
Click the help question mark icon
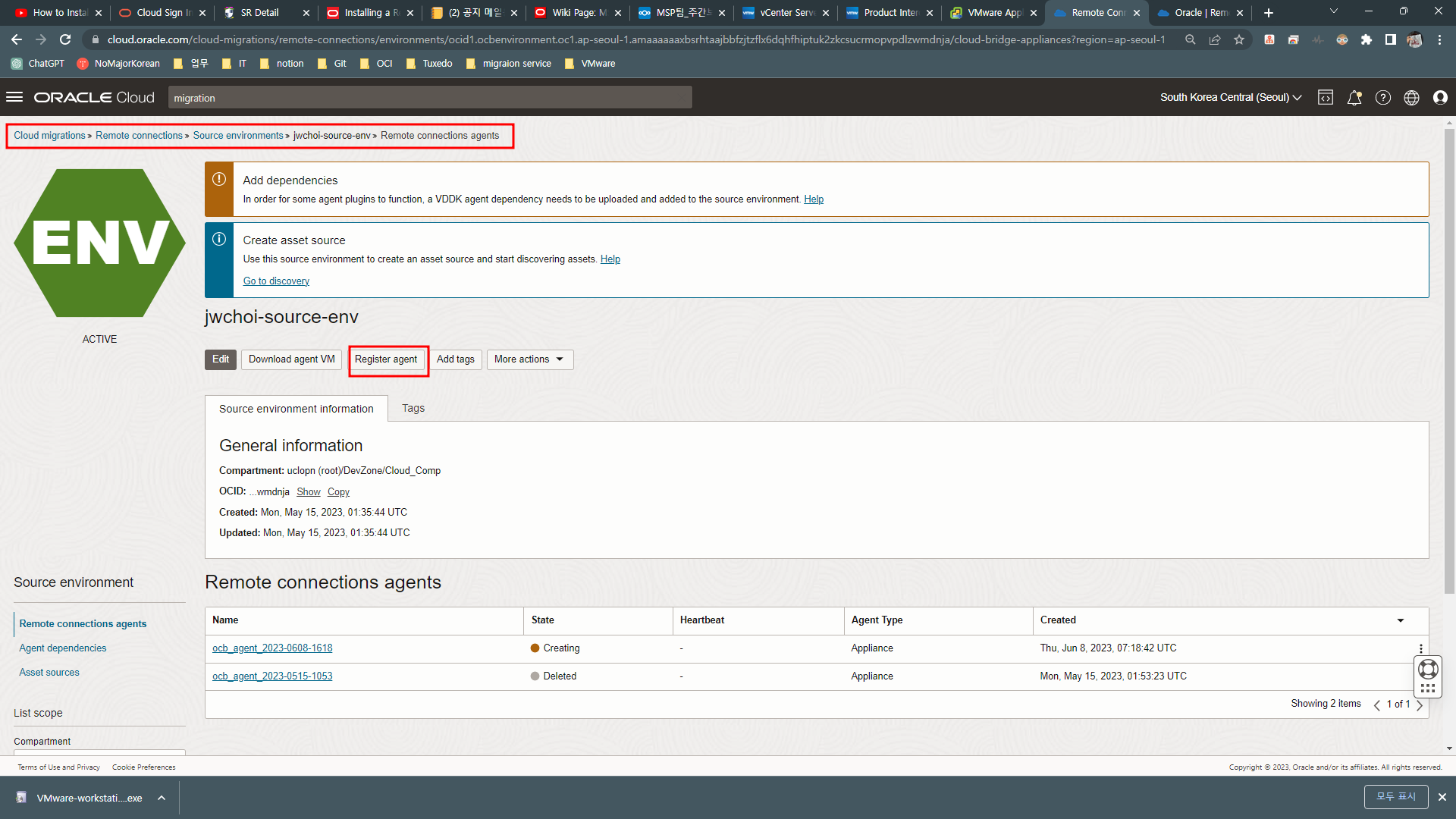click(1382, 97)
